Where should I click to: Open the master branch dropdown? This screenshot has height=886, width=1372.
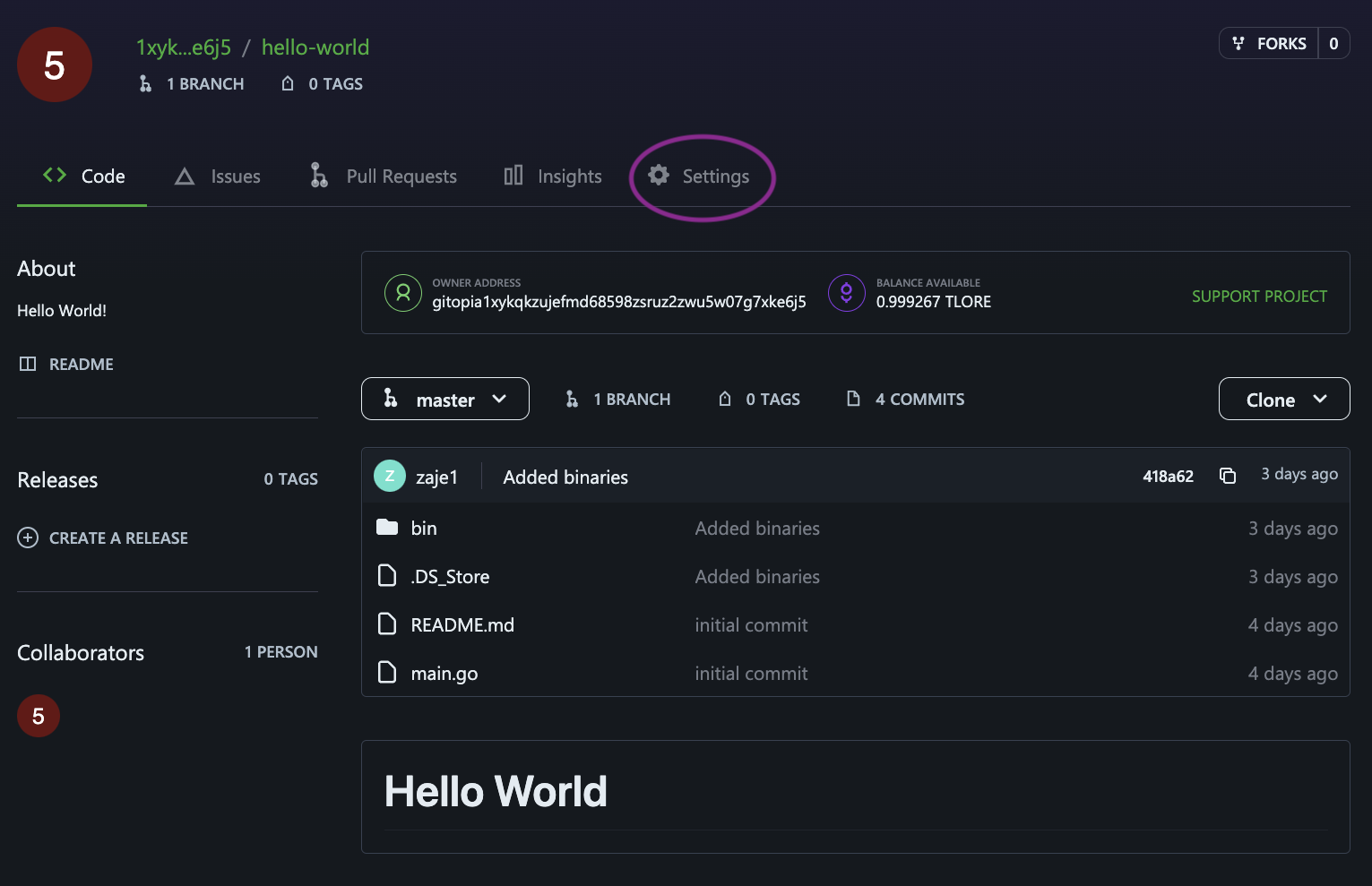(445, 399)
